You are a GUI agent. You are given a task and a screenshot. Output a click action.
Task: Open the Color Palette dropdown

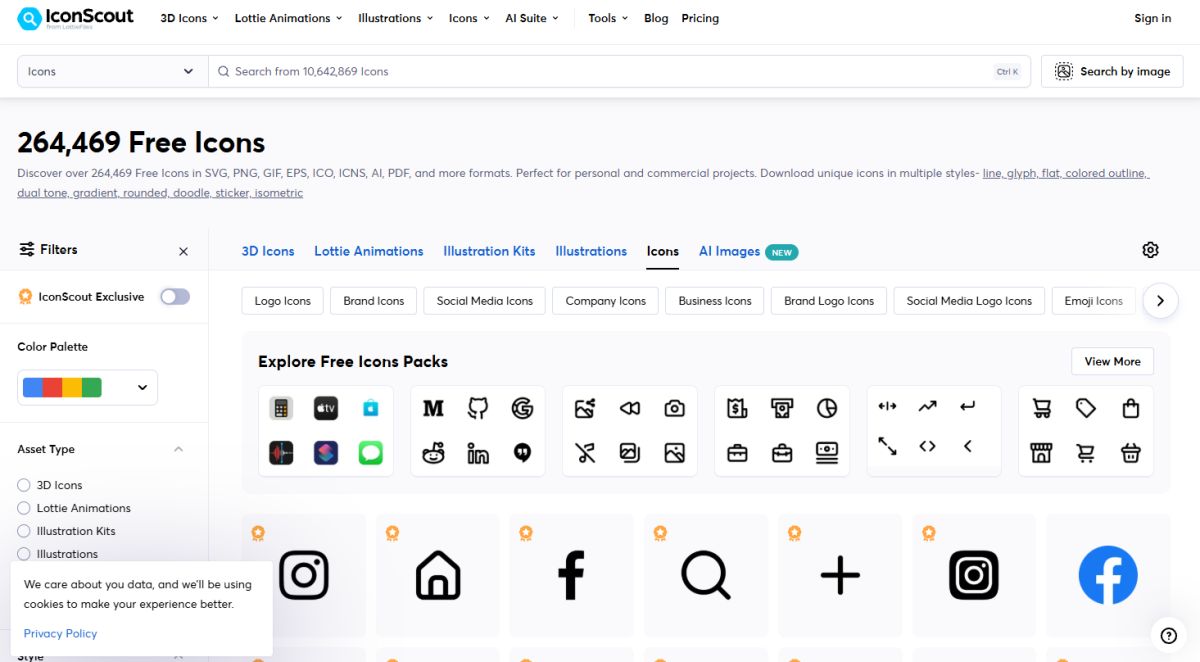tap(87, 387)
